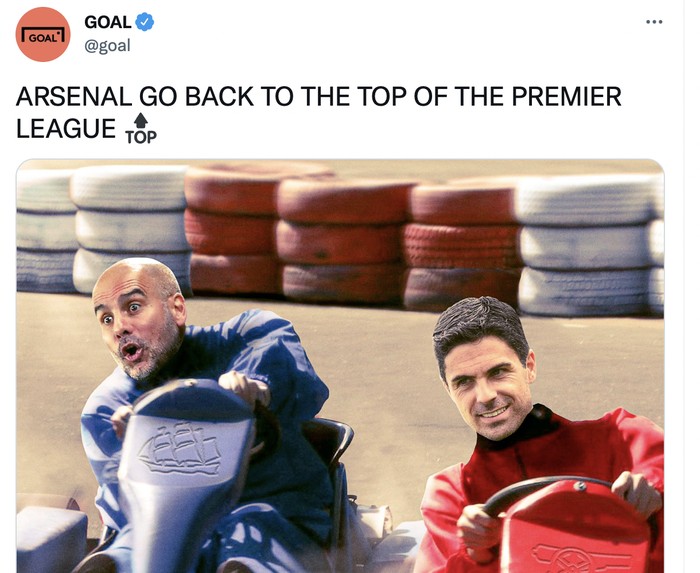The width and height of the screenshot is (700, 573).
Task: Select the tweet headline text
Action: point(319,112)
